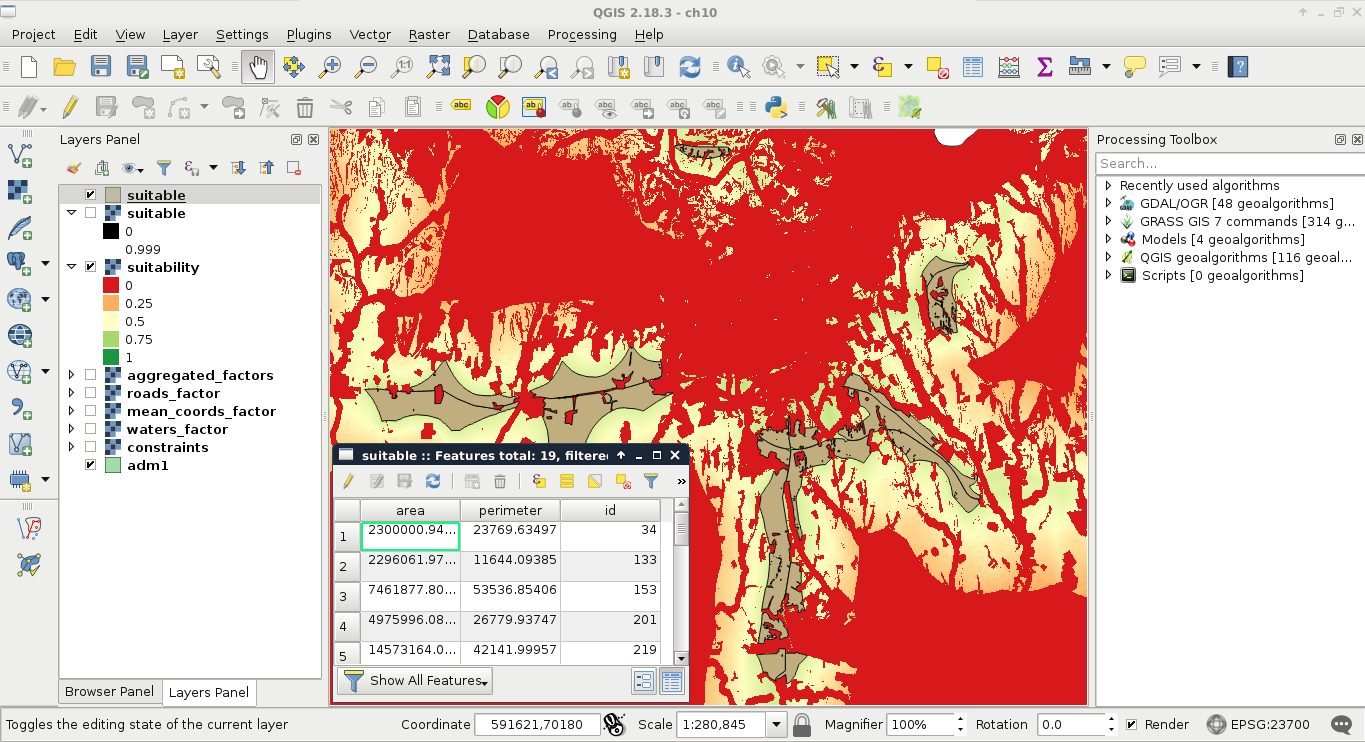Open the Scale dropdown in status bar
The height and width of the screenshot is (742, 1365).
tap(776, 724)
